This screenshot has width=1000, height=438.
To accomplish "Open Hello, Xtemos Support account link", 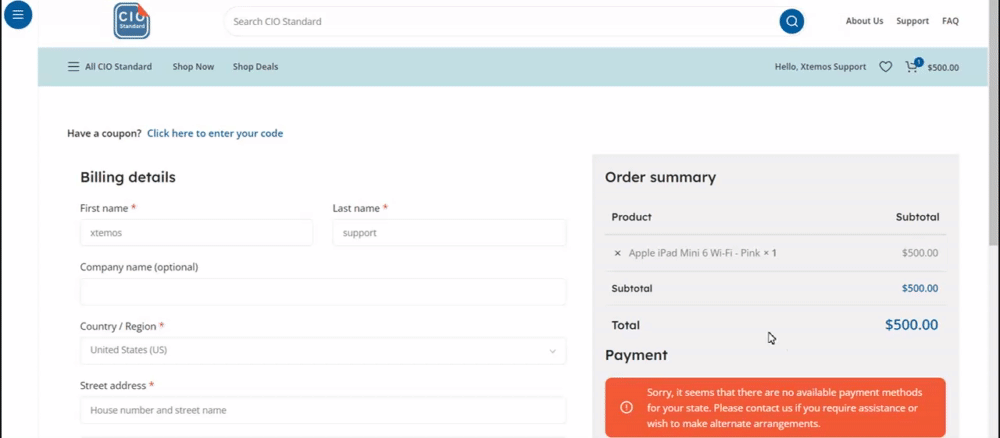I will (x=820, y=67).
